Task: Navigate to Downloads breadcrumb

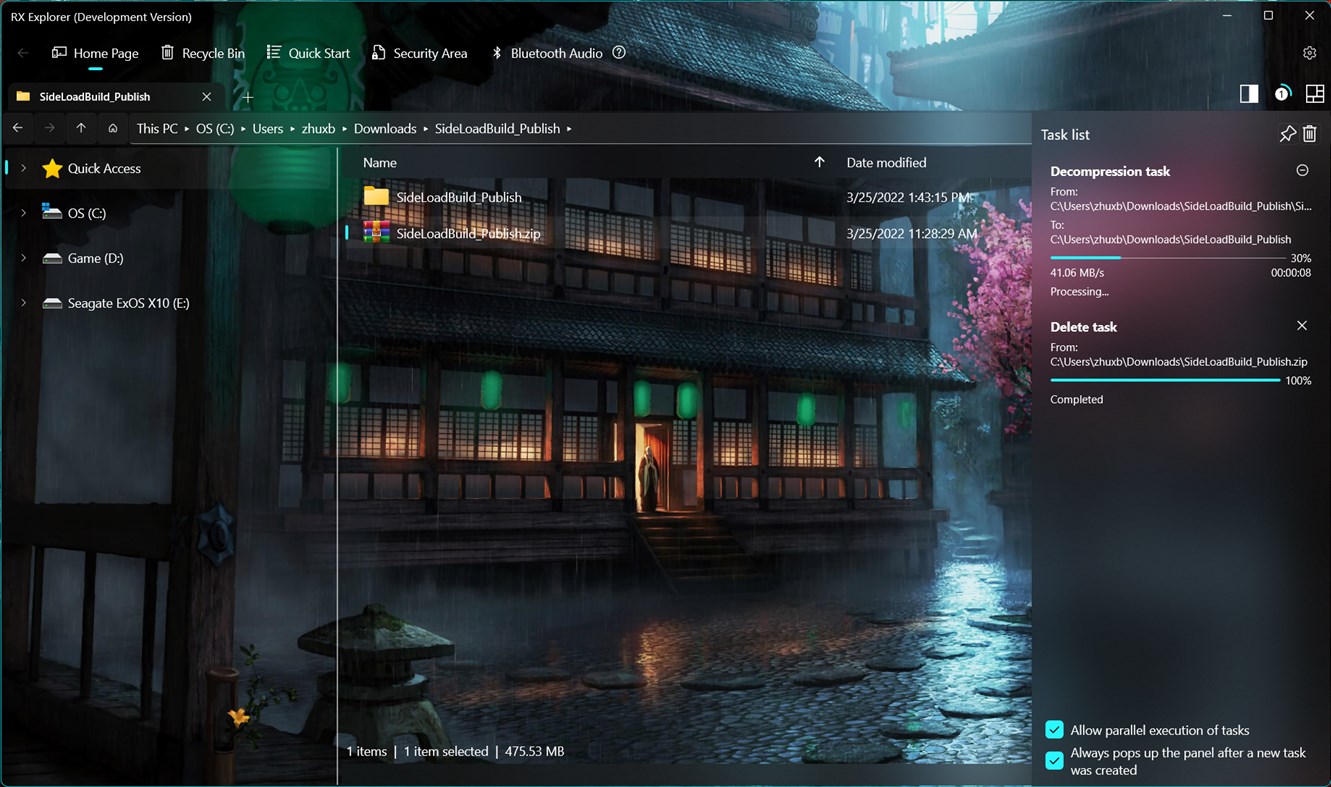Action: pyautogui.click(x=385, y=128)
